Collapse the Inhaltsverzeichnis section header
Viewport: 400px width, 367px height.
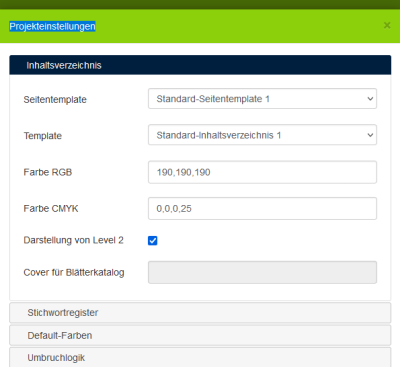[x=200, y=65]
